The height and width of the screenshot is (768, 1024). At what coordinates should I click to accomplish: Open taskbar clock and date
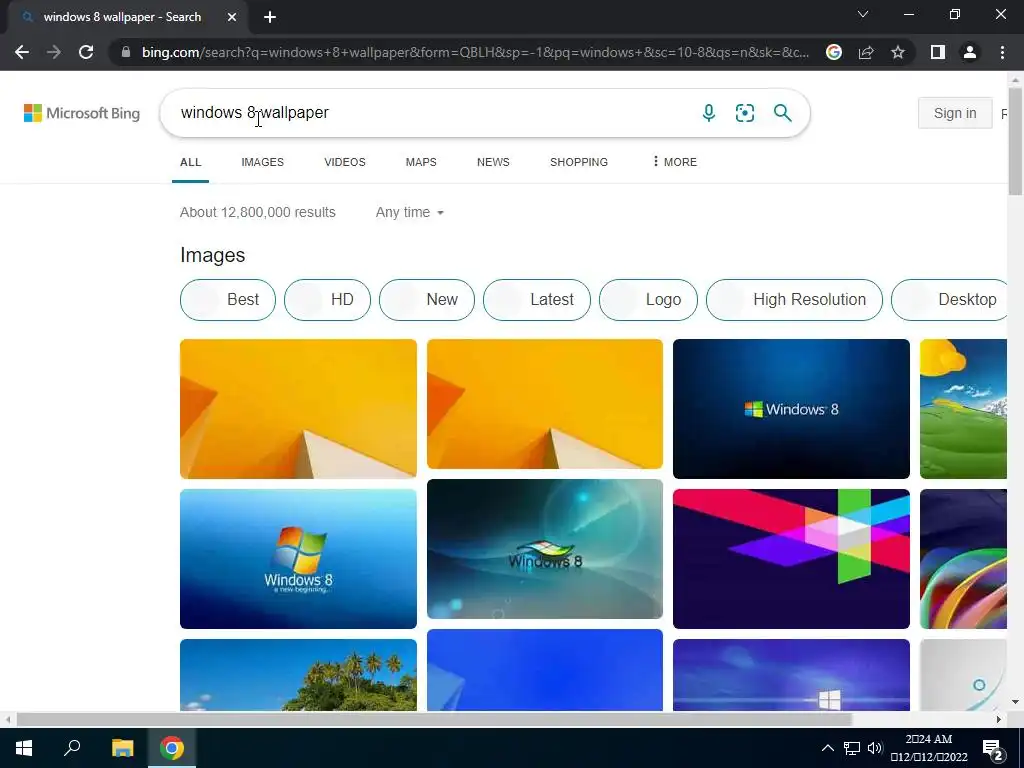929,748
